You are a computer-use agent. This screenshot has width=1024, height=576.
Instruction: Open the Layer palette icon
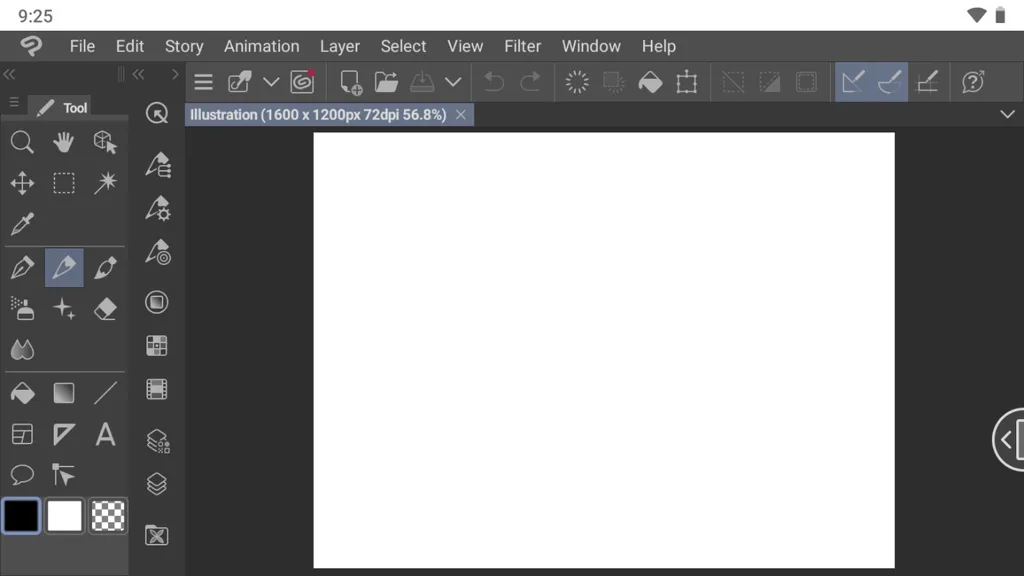[x=157, y=484]
